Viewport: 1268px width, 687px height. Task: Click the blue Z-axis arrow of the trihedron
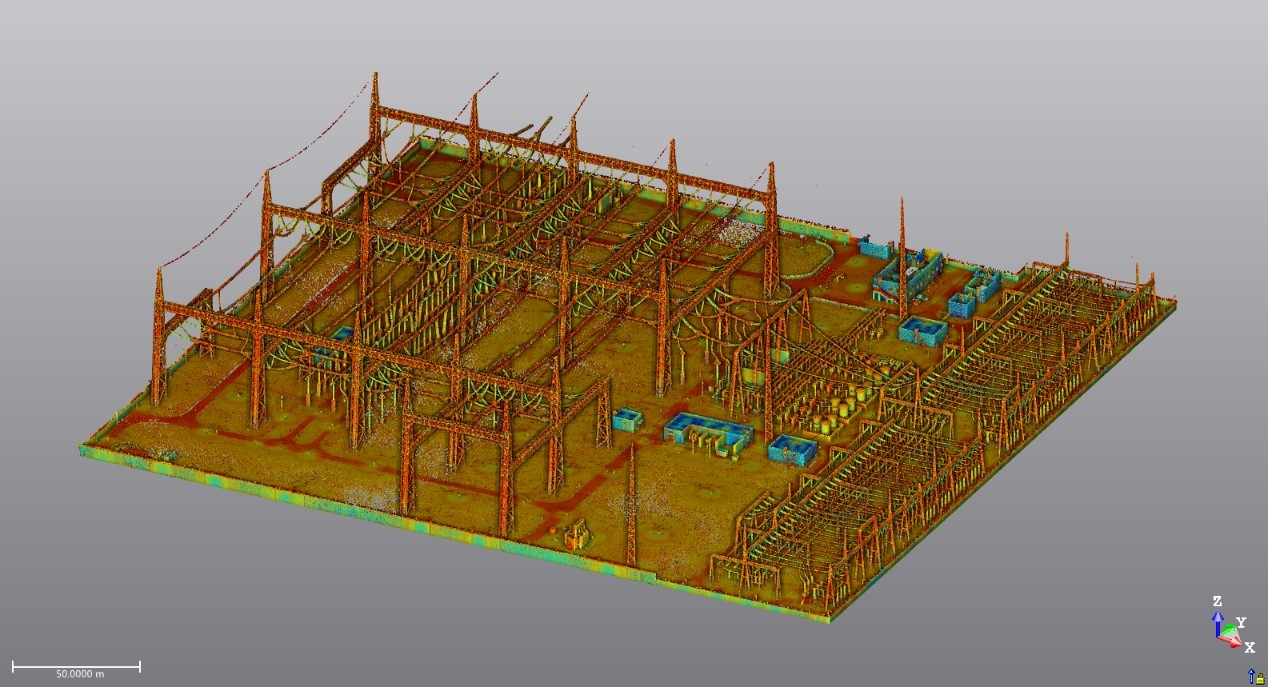(1217, 622)
